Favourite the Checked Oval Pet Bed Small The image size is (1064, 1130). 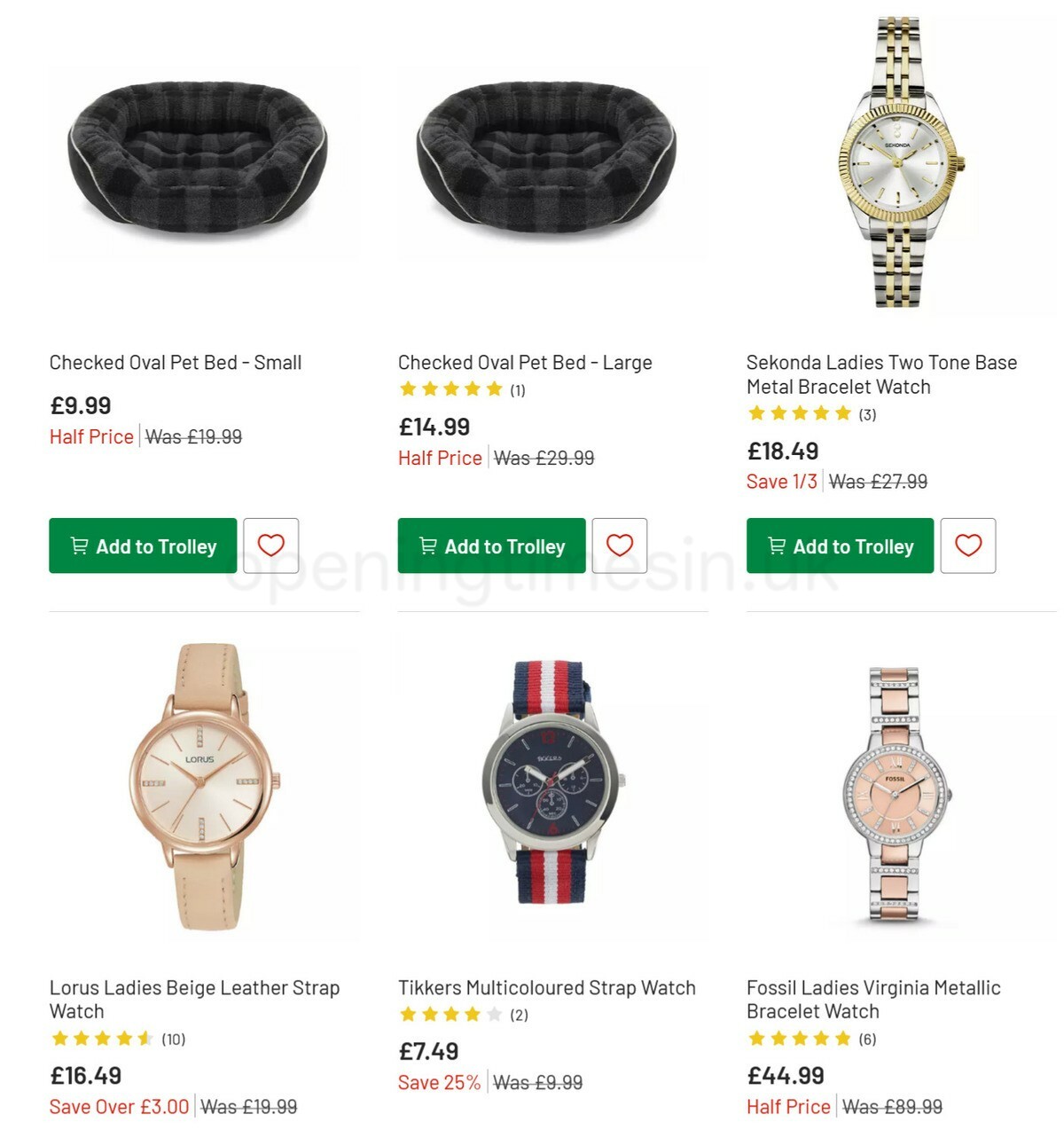point(270,545)
